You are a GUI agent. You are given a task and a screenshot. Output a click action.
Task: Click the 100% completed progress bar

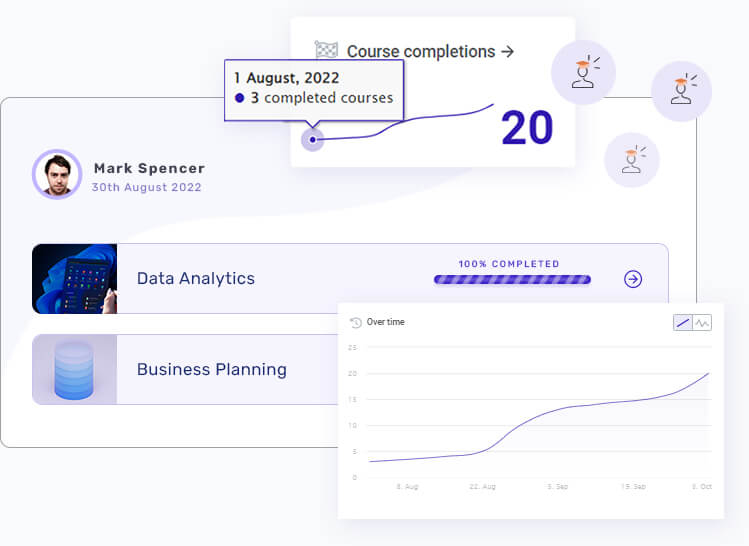512,280
